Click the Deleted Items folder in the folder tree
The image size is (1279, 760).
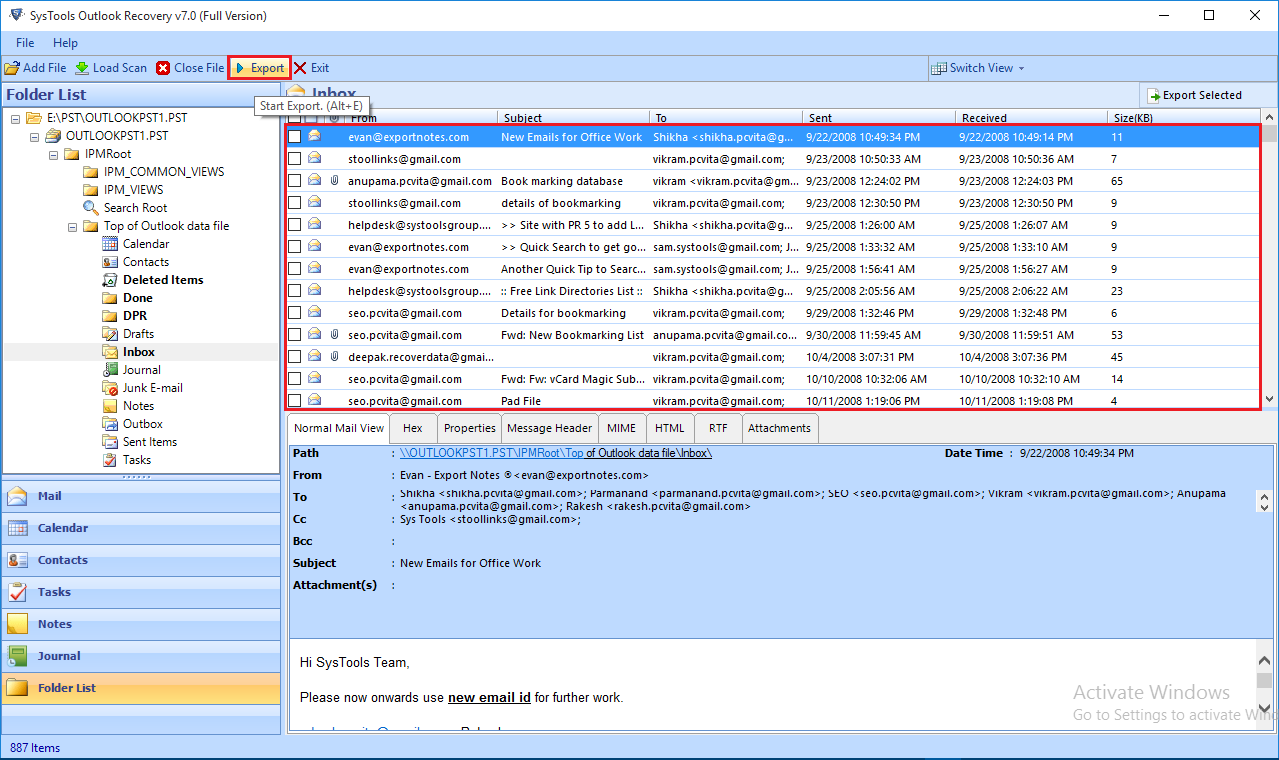click(x=162, y=279)
